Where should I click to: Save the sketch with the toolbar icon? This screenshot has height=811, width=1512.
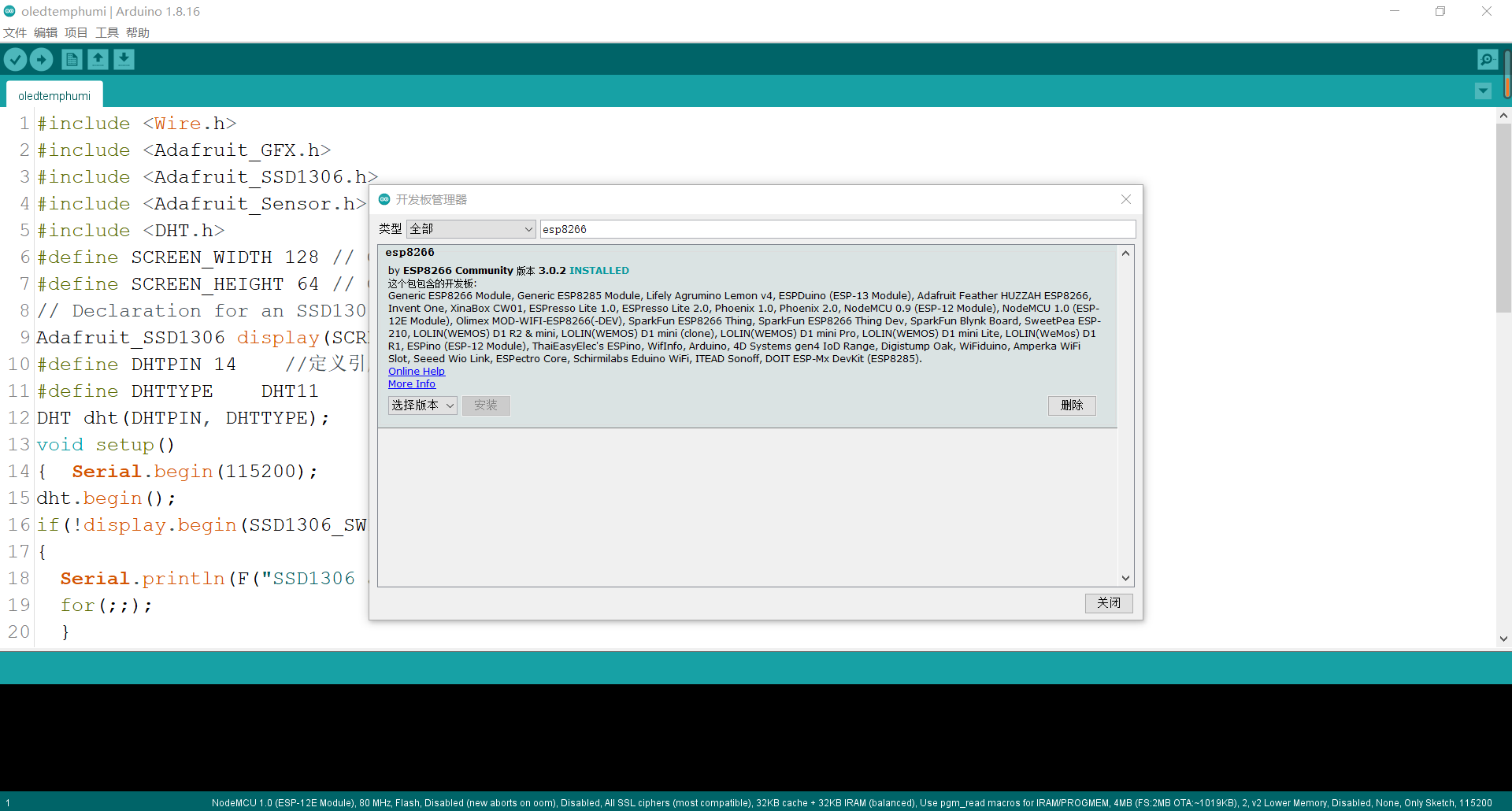coord(124,59)
